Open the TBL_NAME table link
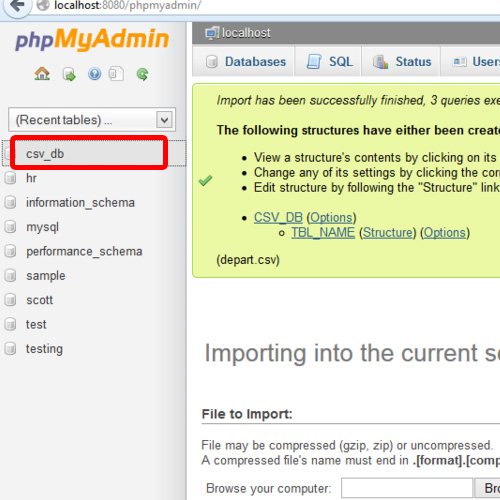Viewport: 500px width, 500px height. pyautogui.click(x=323, y=232)
